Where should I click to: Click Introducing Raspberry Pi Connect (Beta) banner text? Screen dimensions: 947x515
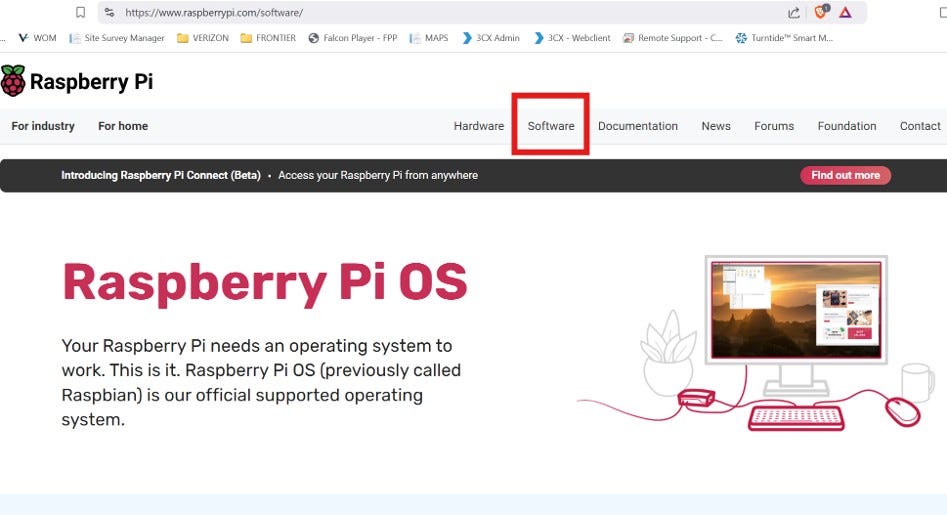[x=161, y=175]
